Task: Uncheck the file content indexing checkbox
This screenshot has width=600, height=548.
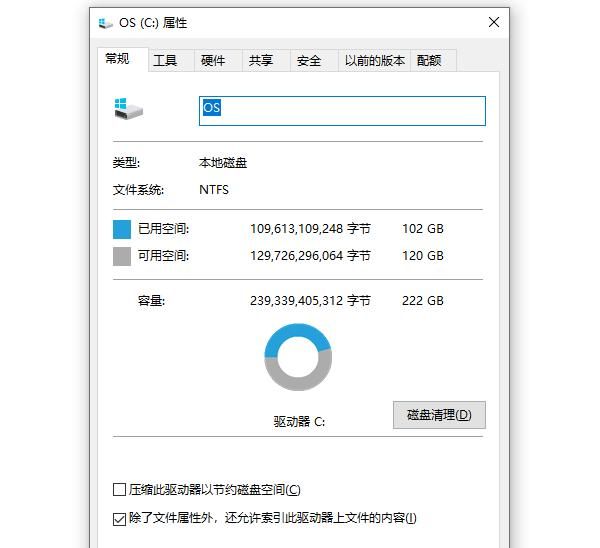Action: [119, 519]
